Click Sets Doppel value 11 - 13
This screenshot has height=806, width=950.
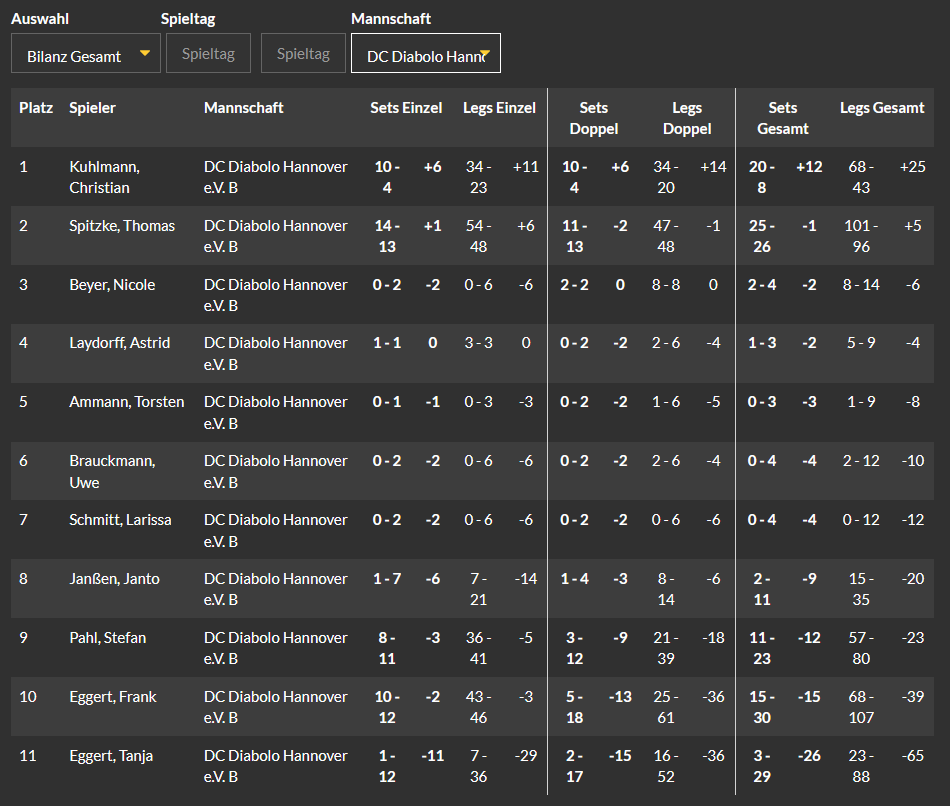pos(574,236)
